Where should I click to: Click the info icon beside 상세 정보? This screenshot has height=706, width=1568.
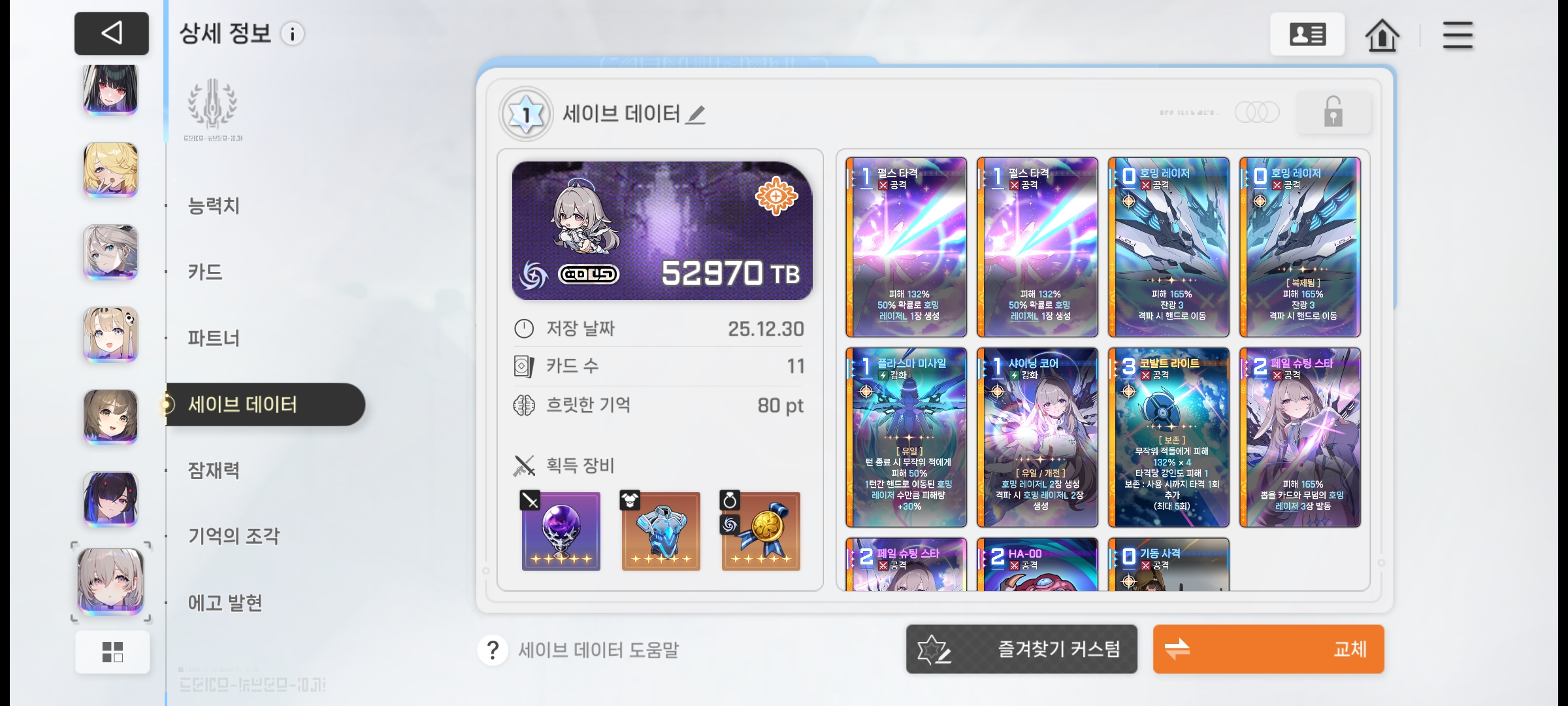[x=293, y=34]
